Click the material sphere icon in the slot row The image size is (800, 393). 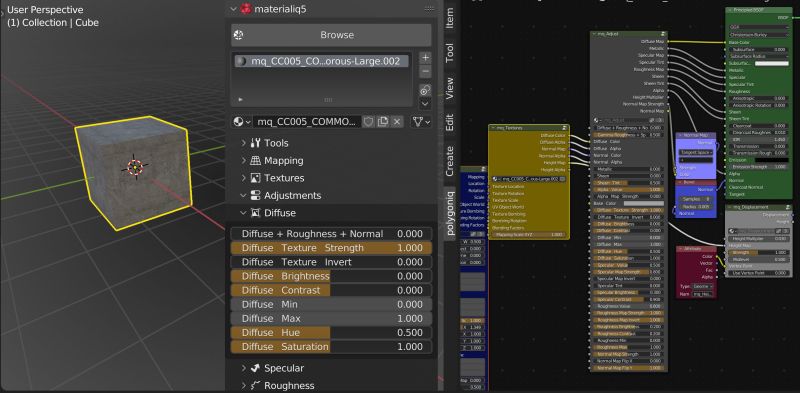(241, 61)
